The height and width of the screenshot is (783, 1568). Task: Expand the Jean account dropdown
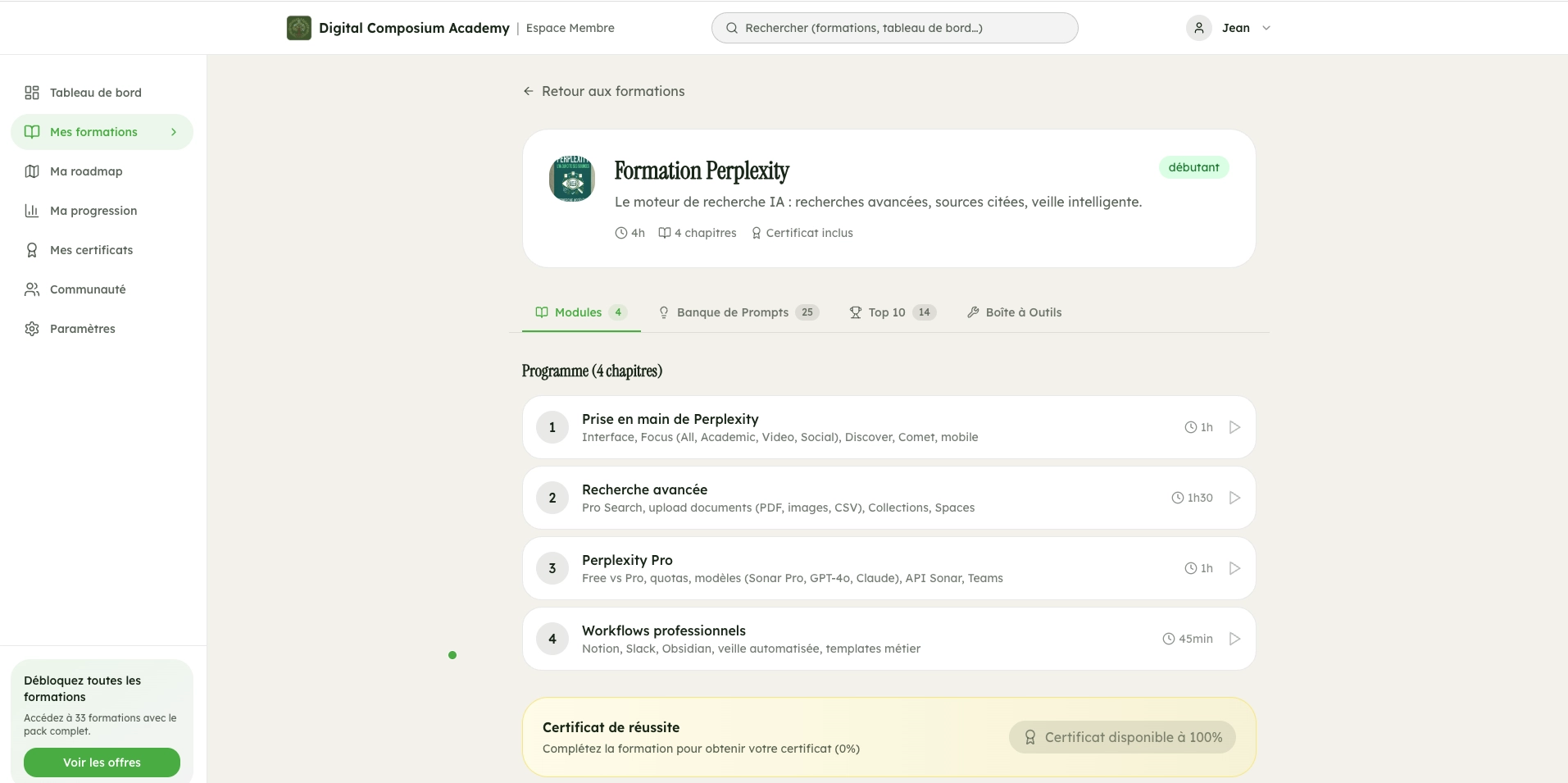pyautogui.click(x=1266, y=27)
